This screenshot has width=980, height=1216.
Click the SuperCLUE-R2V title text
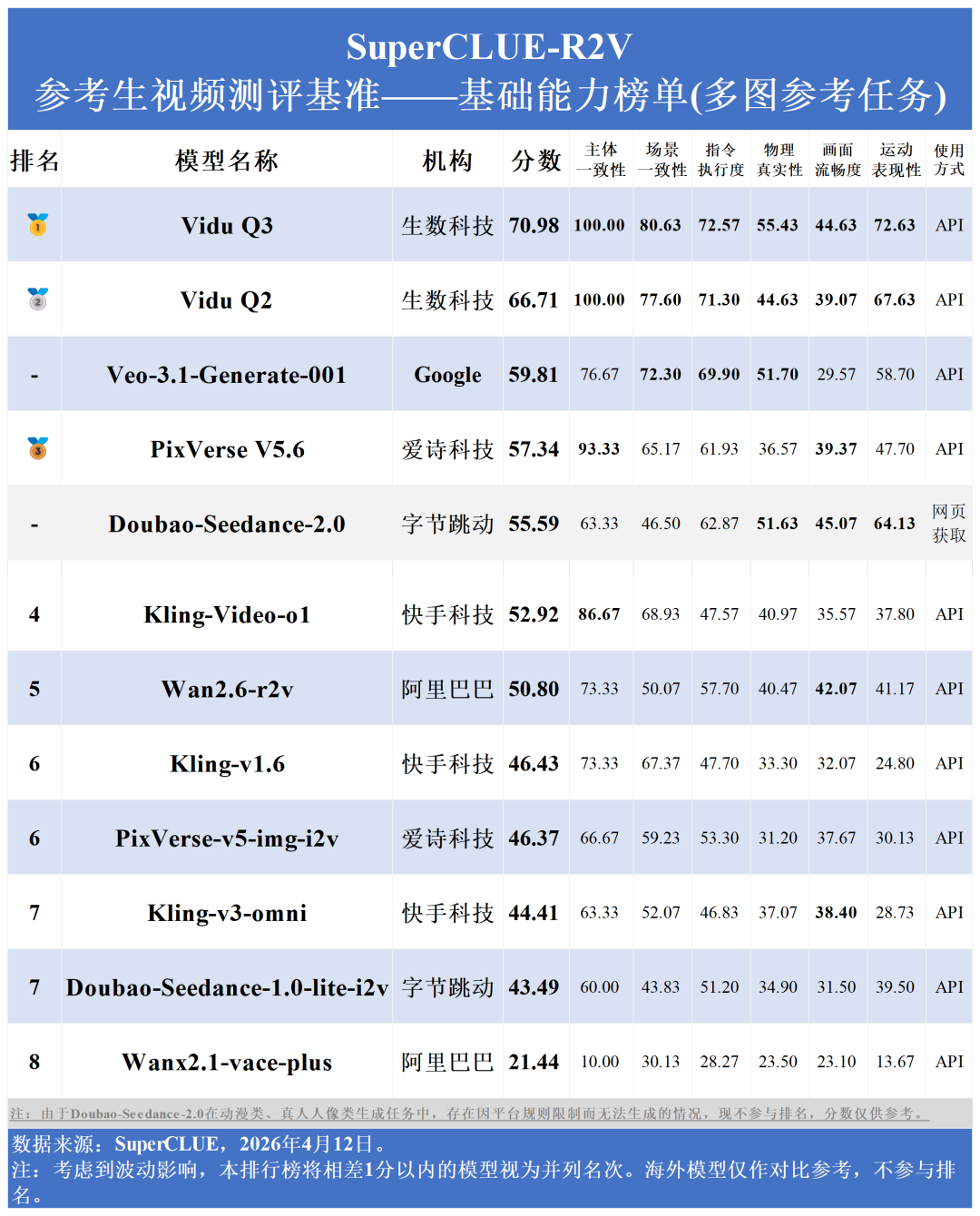coord(489,47)
